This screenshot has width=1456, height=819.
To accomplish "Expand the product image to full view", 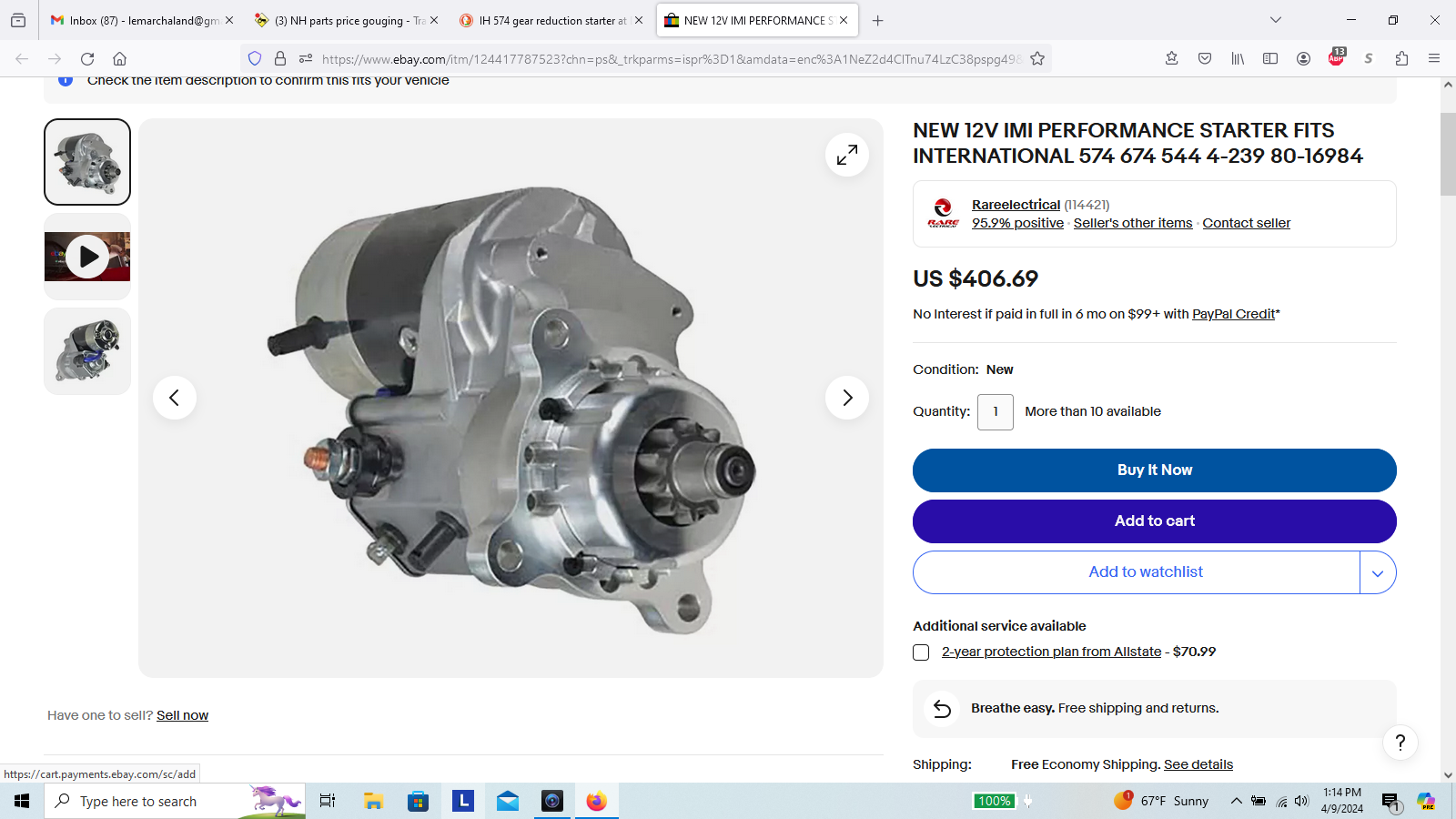I will click(846, 155).
